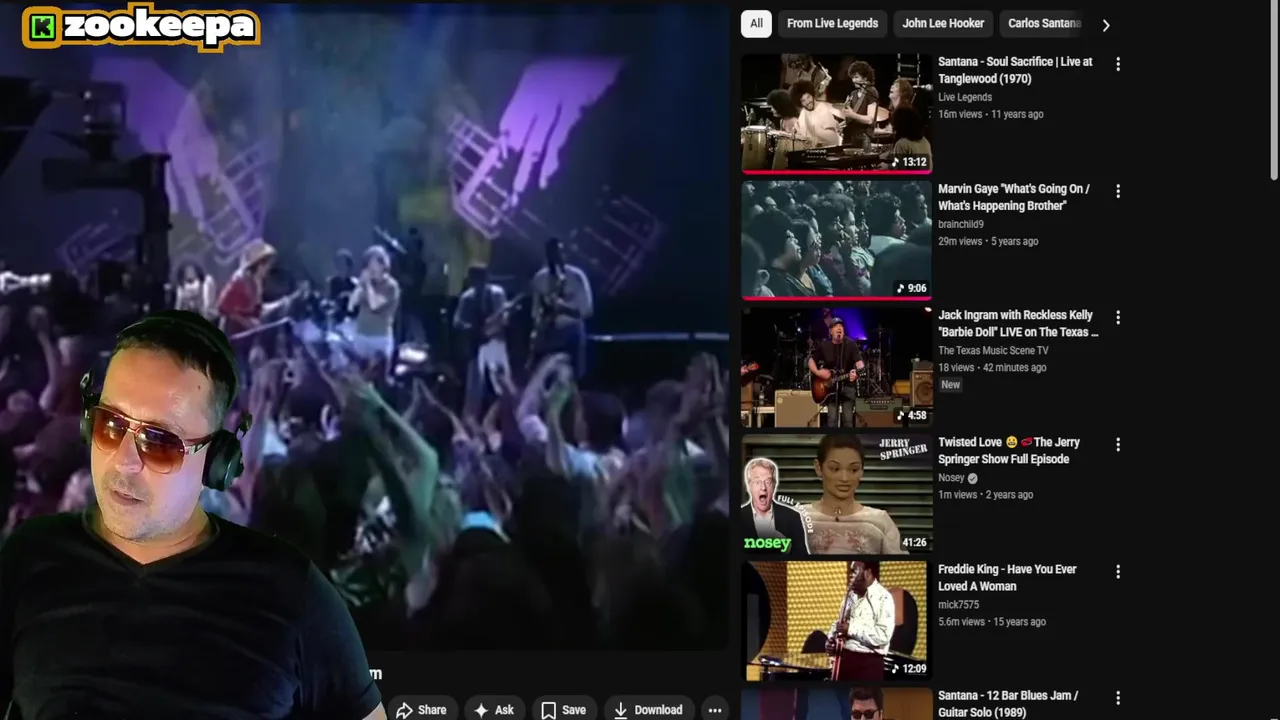Open more options for Marvin Gaye video
This screenshot has height=720, width=1280.
tap(1118, 191)
